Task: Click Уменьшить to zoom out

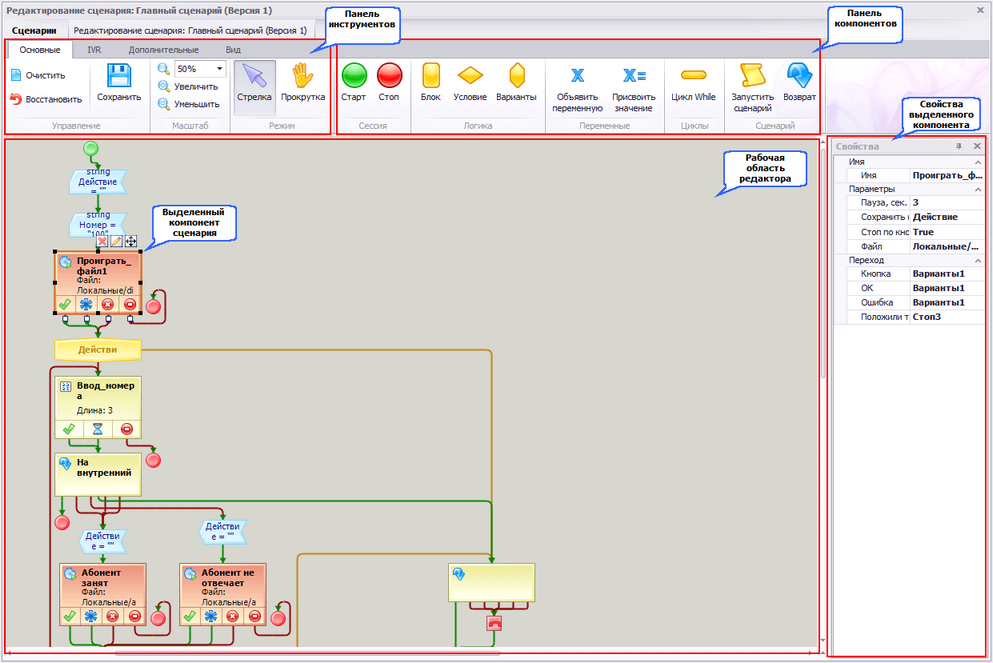Action: 189,104
